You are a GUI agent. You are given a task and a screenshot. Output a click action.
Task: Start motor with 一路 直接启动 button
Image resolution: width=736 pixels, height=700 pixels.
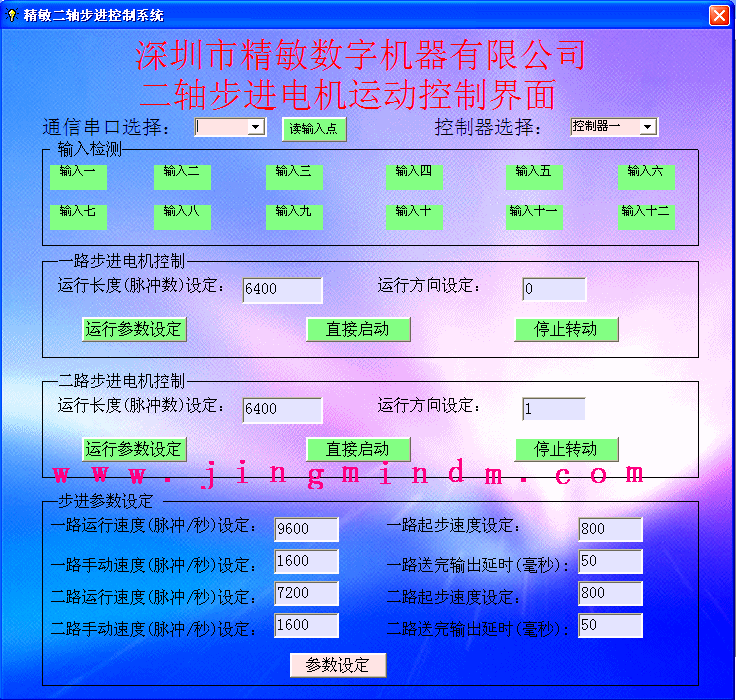[358, 329]
